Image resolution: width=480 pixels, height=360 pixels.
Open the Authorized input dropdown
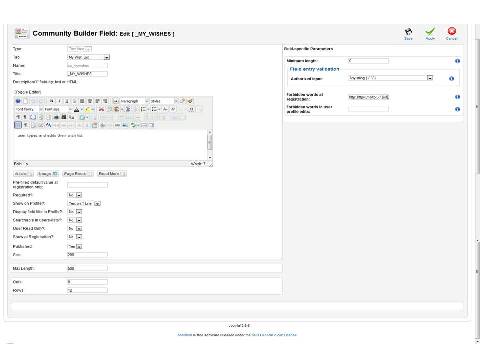391,78
